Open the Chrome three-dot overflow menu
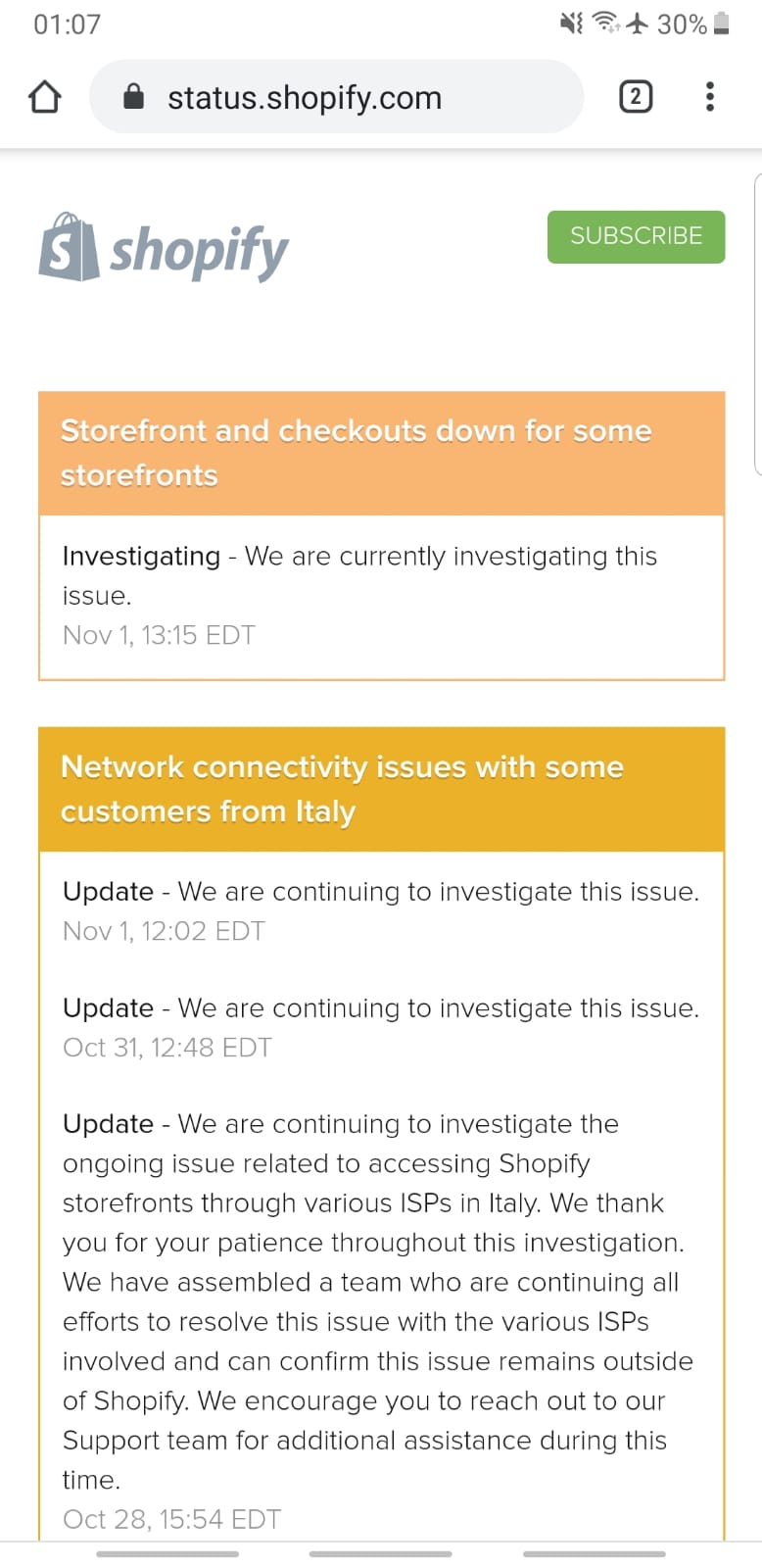Image resolution: width=762 pixels, height=1568 pixels. point(710,96)
